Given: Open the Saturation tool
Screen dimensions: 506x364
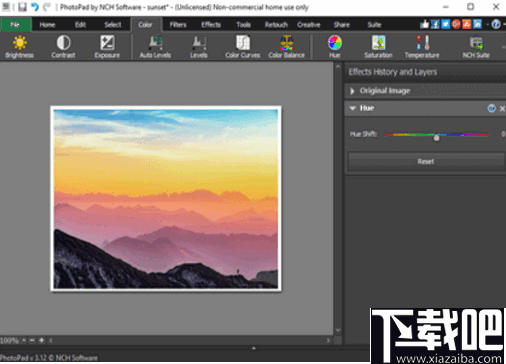Looking at the screenshot, I should point(378,47).
